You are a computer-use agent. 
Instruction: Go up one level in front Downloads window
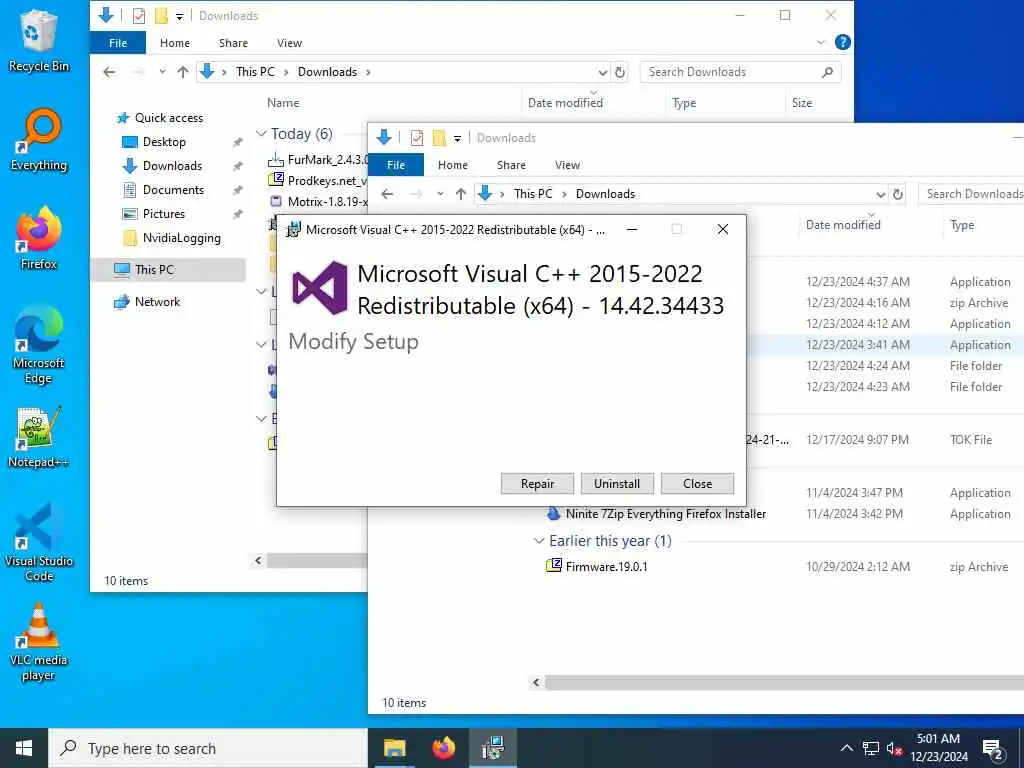point(461,194)
